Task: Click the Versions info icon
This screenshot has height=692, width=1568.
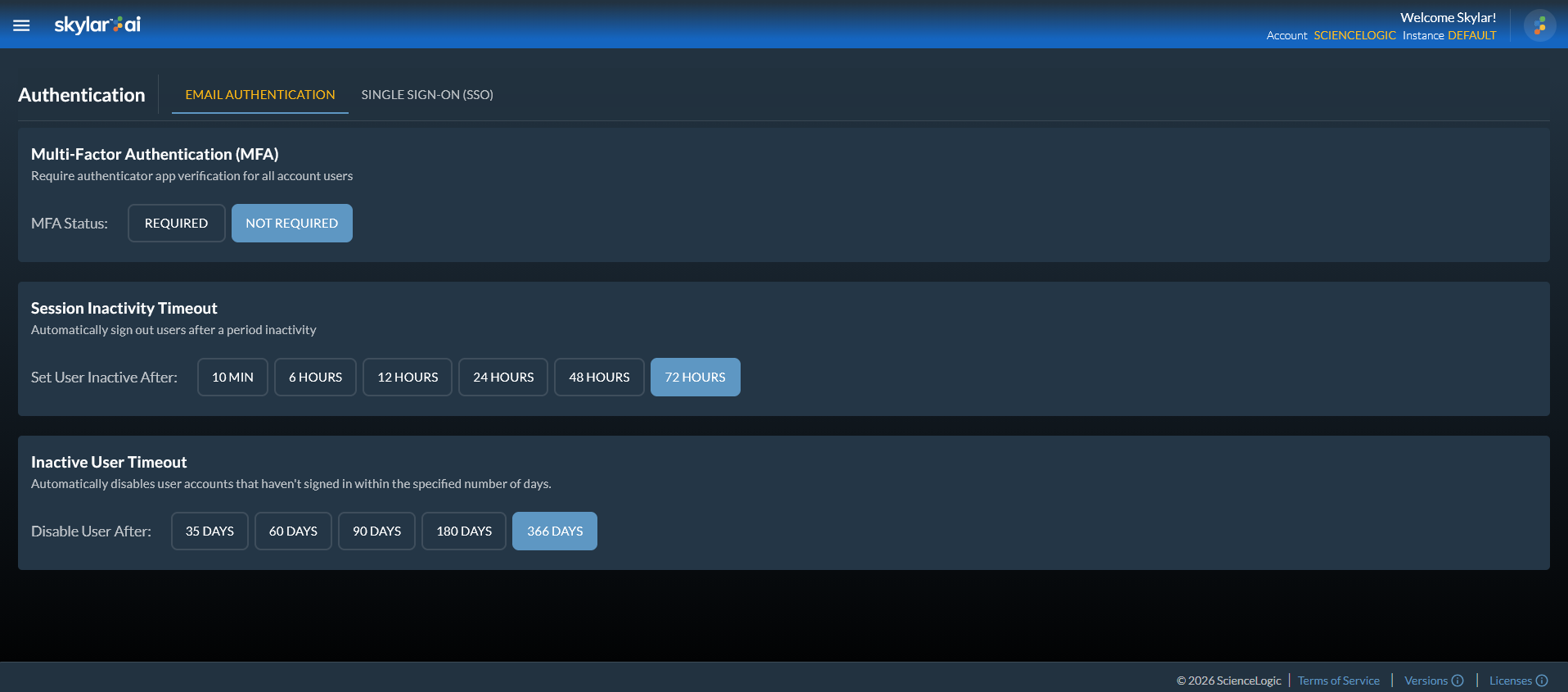Action: 1458,681
